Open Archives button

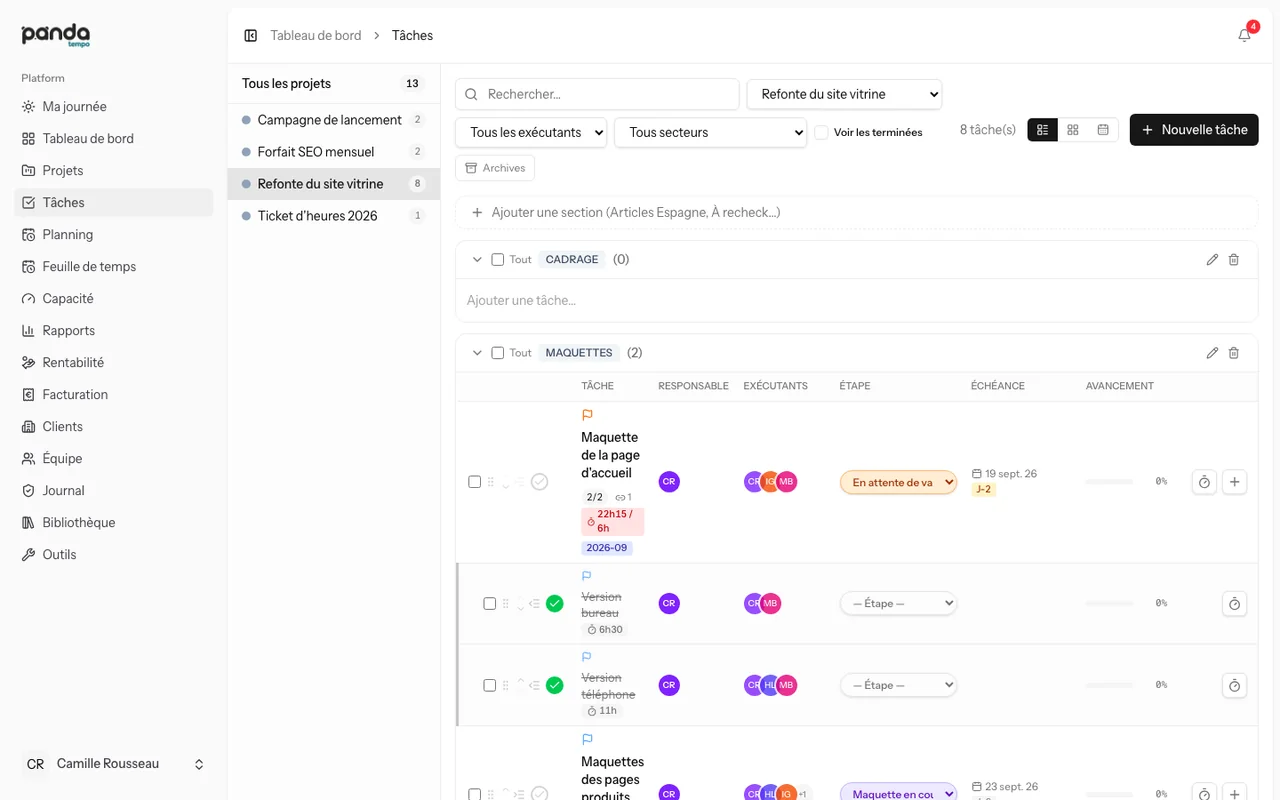tap(495, 168)
